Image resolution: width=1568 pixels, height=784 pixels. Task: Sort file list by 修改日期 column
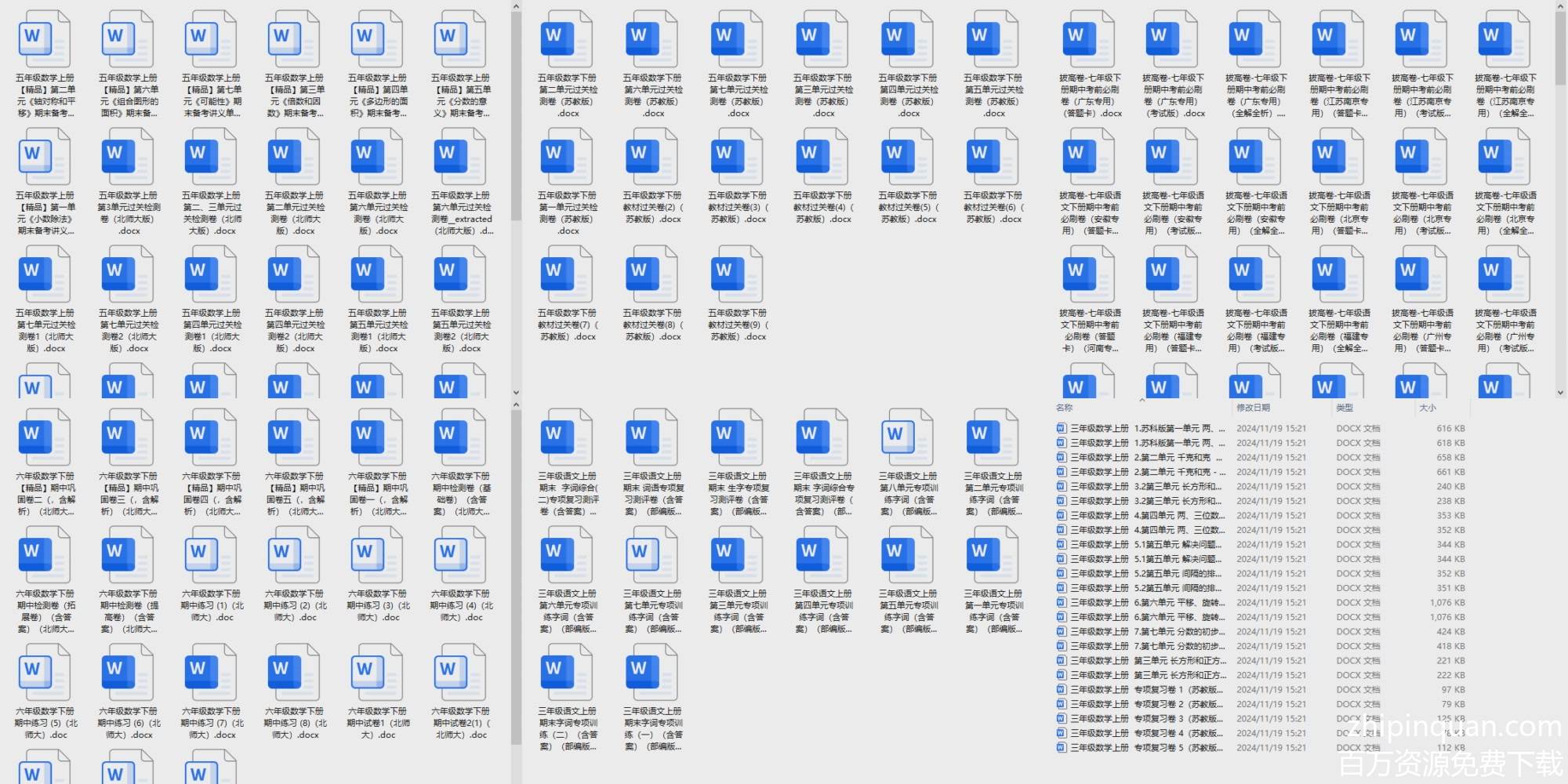click(x=1253, y=408)
